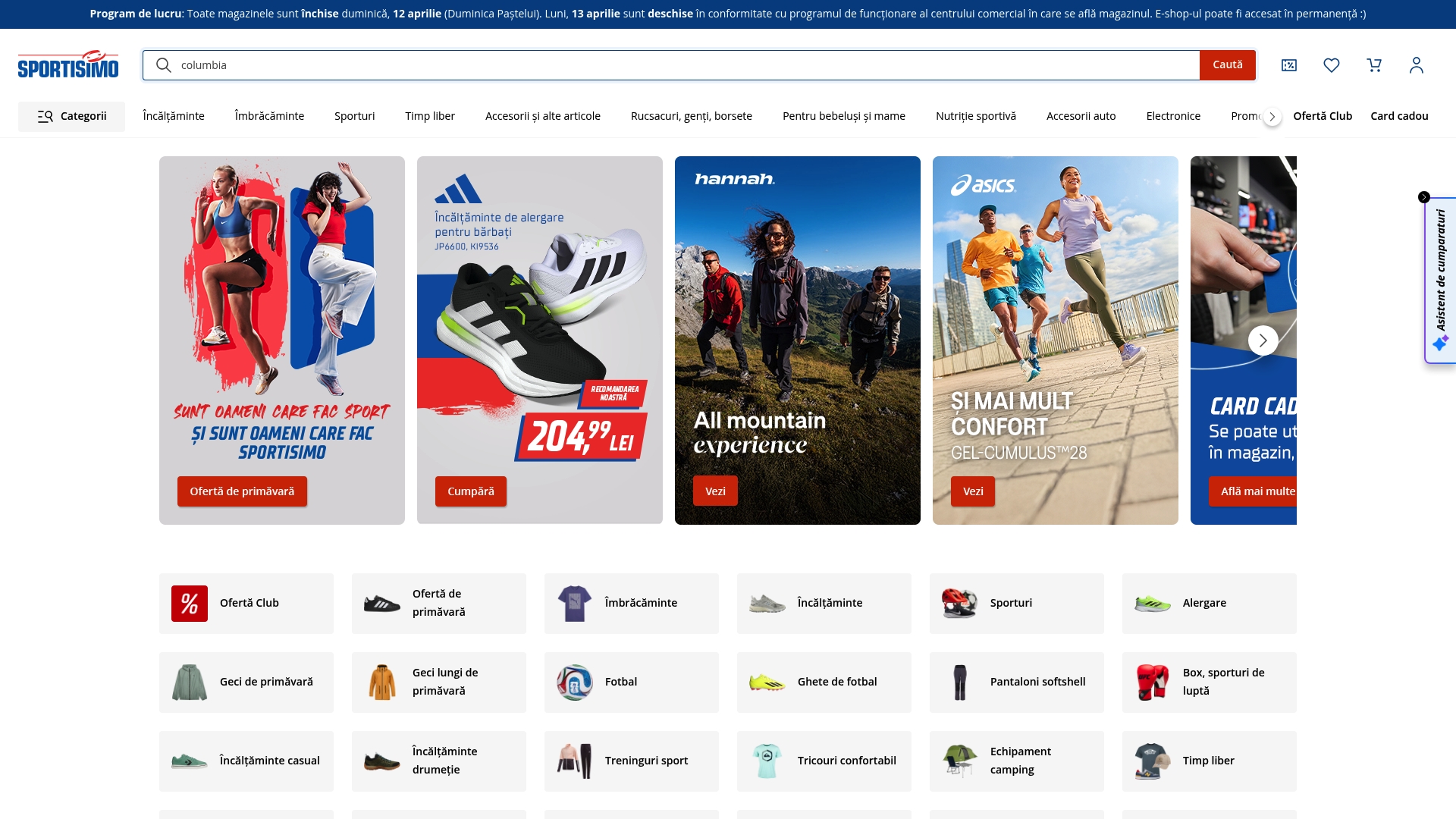Screen dimensions: 1456x819
Task: Open the Alergare category tile
Action: pyautogui.click(x=1210, y=604)
